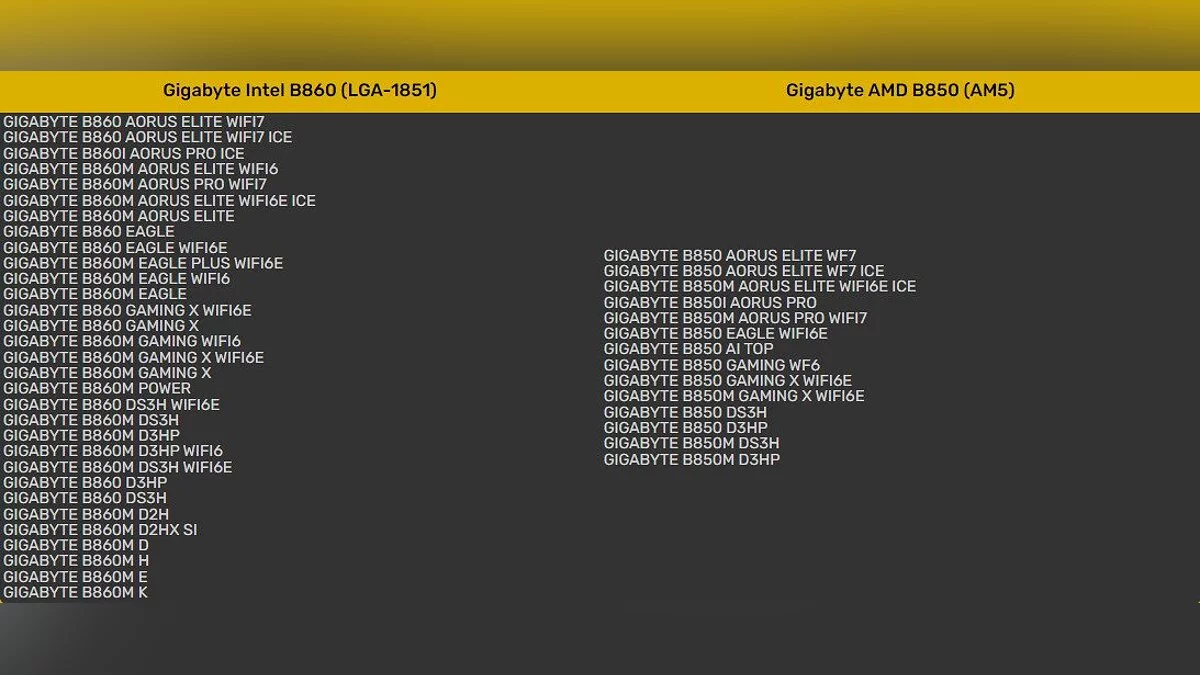Select GIGABYTE B850 AORUS ELITE WF7
1200x675 pixels.
tap(730, 255)
